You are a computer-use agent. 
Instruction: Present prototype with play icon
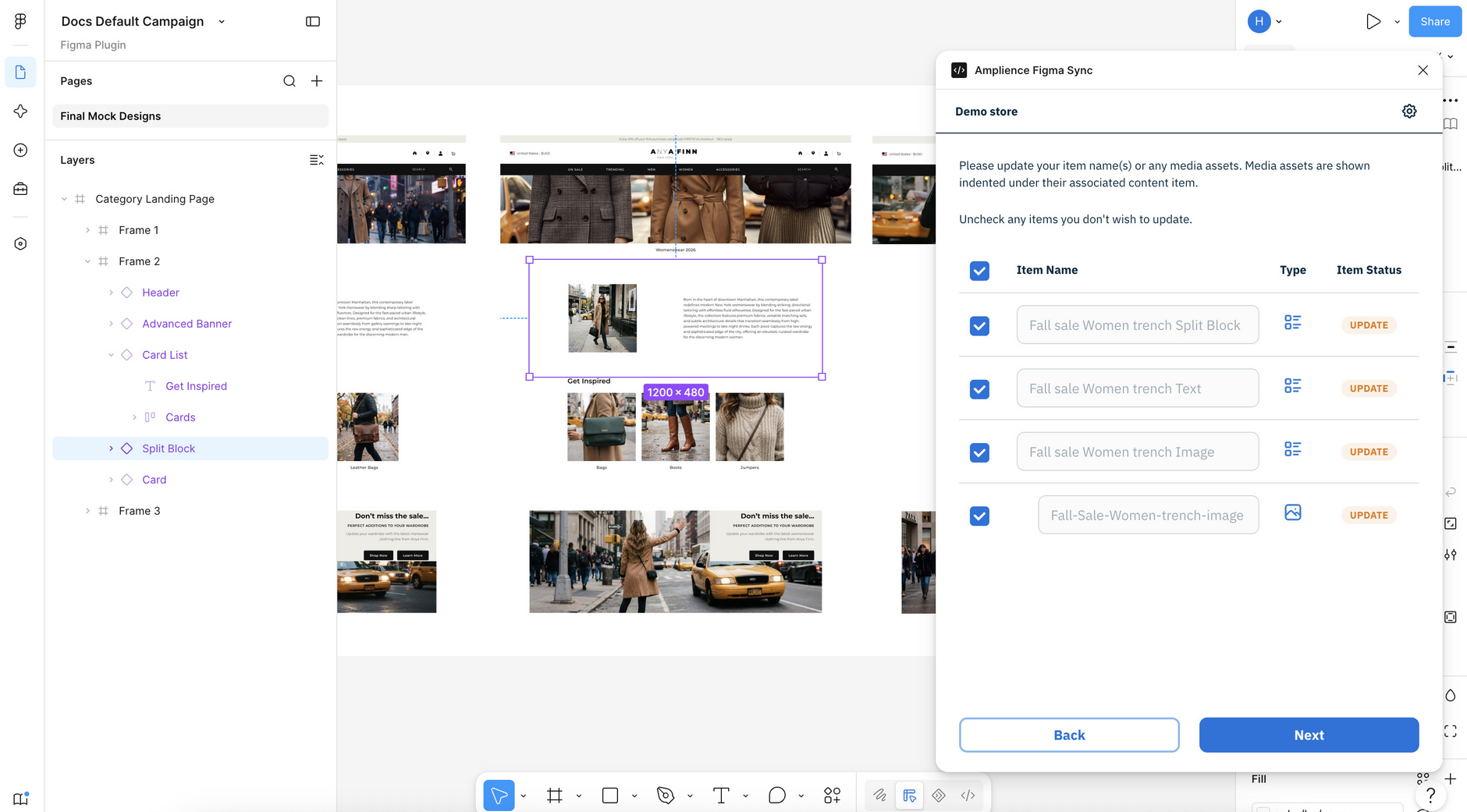[1373, 22]
